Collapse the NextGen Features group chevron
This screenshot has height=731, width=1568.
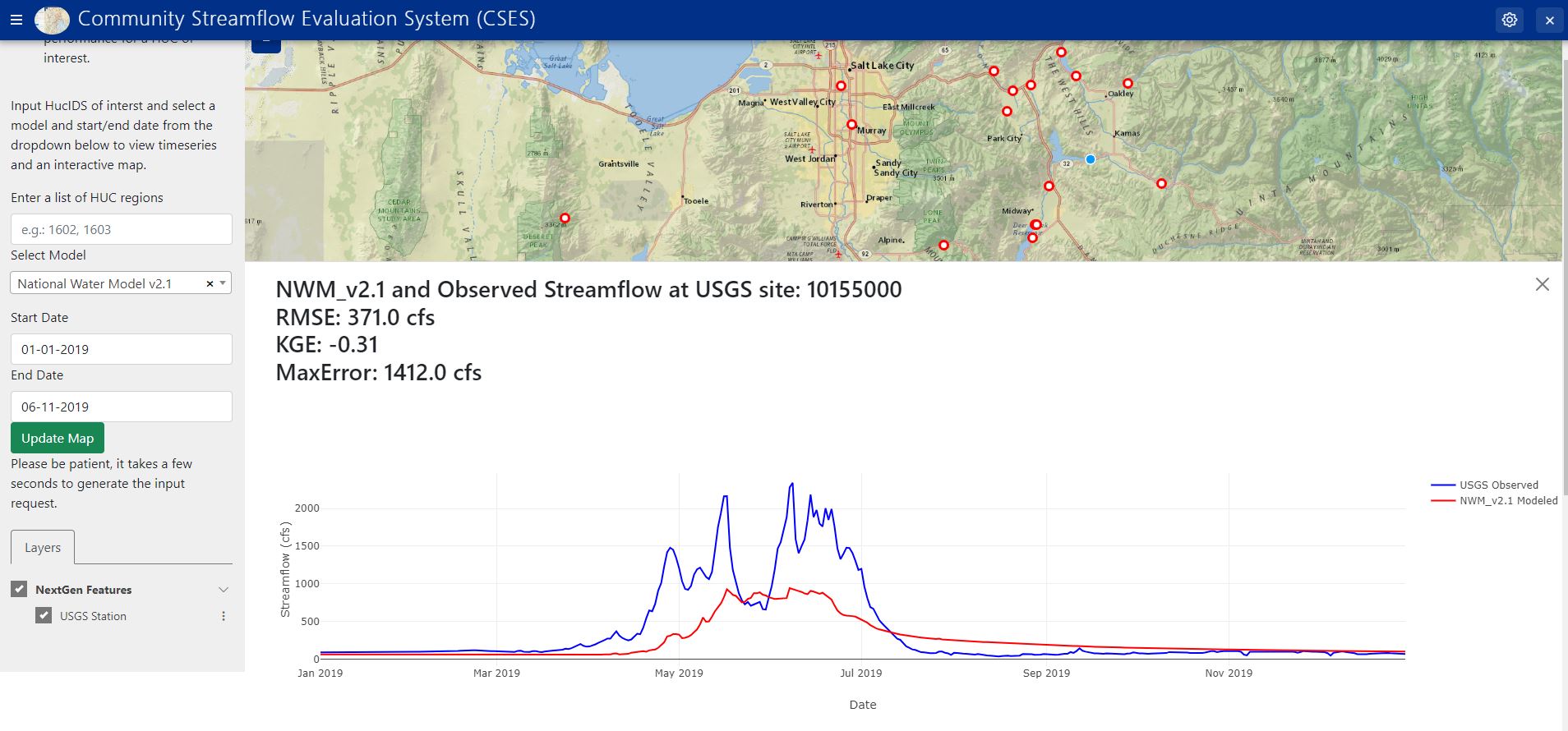(224, 590)
